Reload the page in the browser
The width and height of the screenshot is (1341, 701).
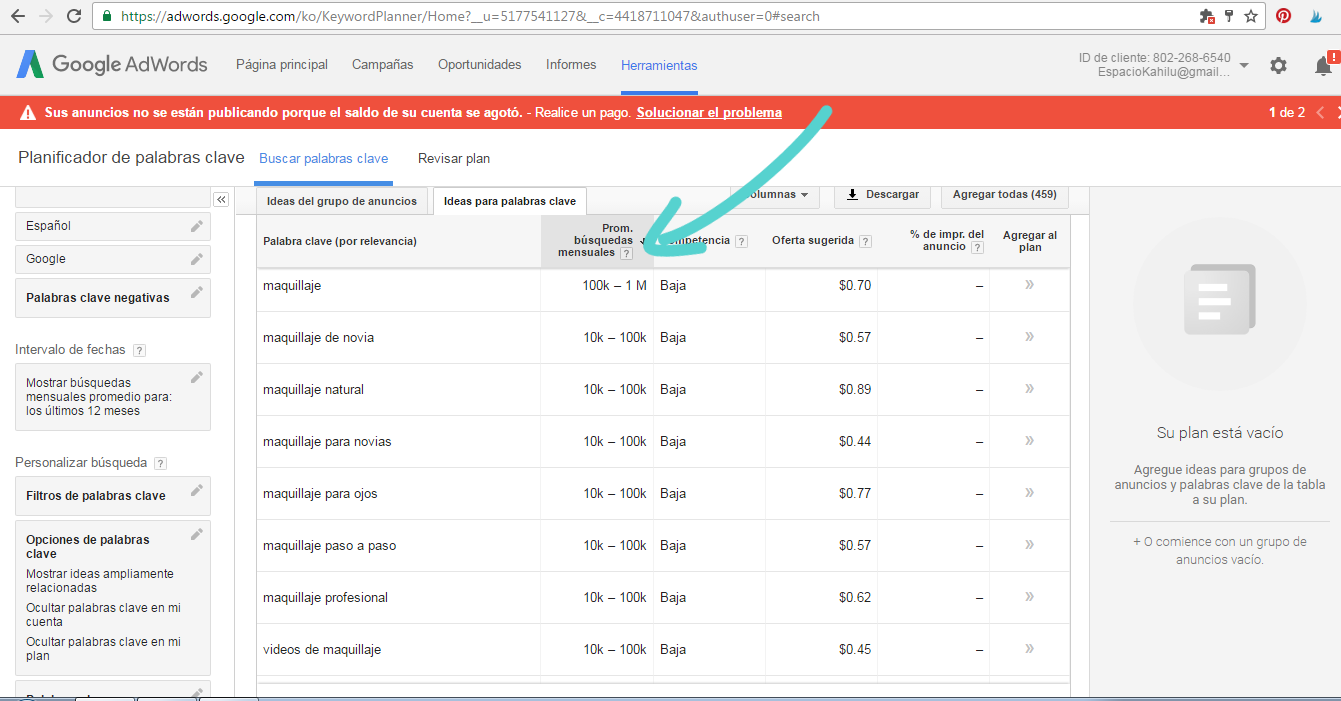click(x=73, y=16)
